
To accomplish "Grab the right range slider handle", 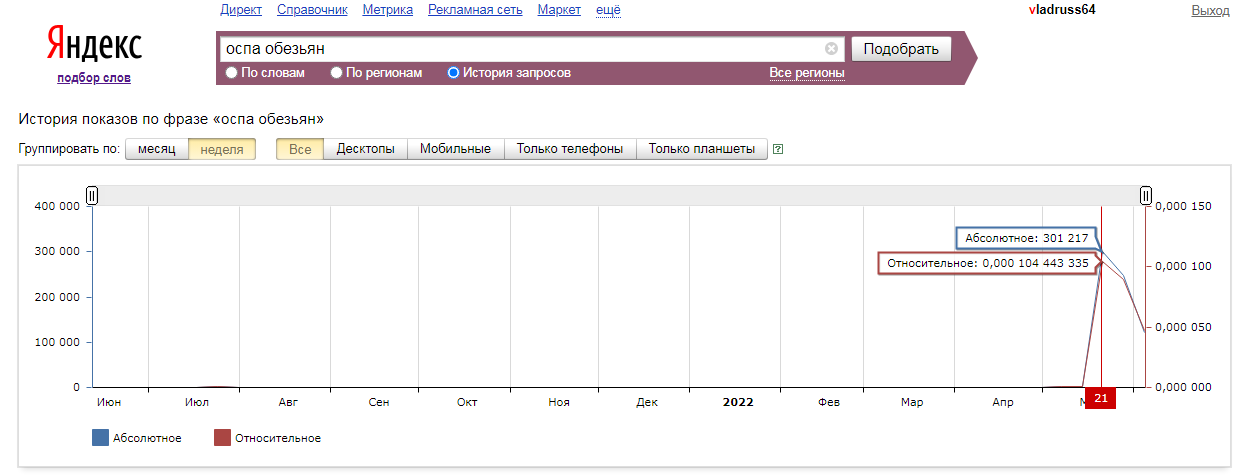I will pyautogui.click(x=1146, y=196).
